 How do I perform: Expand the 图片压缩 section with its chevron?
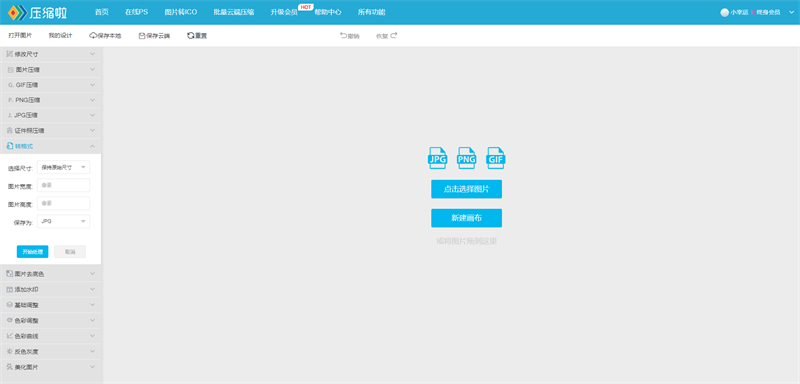coord(92,69)
